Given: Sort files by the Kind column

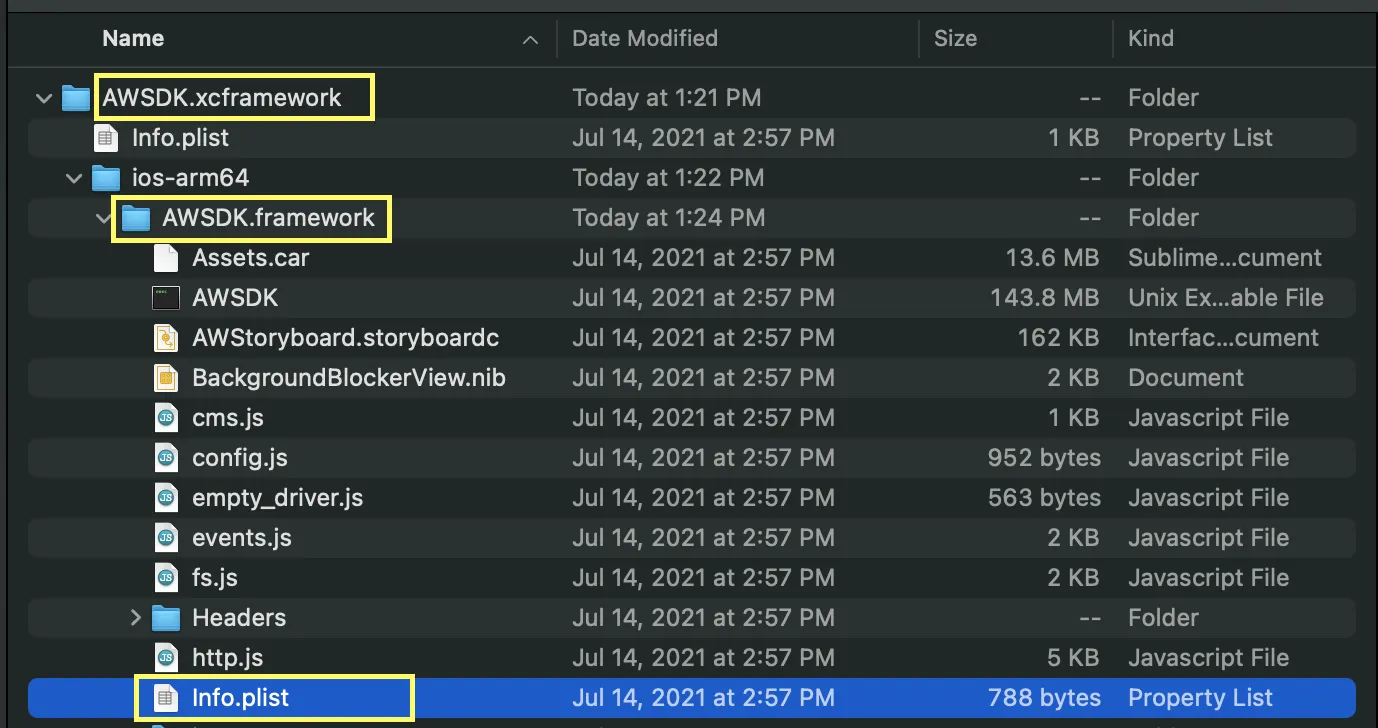Looking at the screenshot, I should coord(1151,39).
